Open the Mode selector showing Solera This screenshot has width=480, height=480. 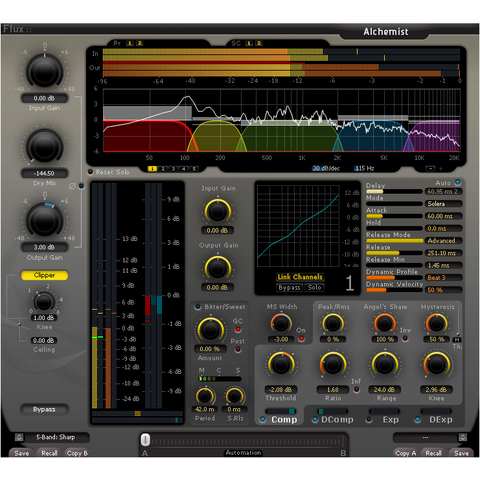tap(443, 204)
